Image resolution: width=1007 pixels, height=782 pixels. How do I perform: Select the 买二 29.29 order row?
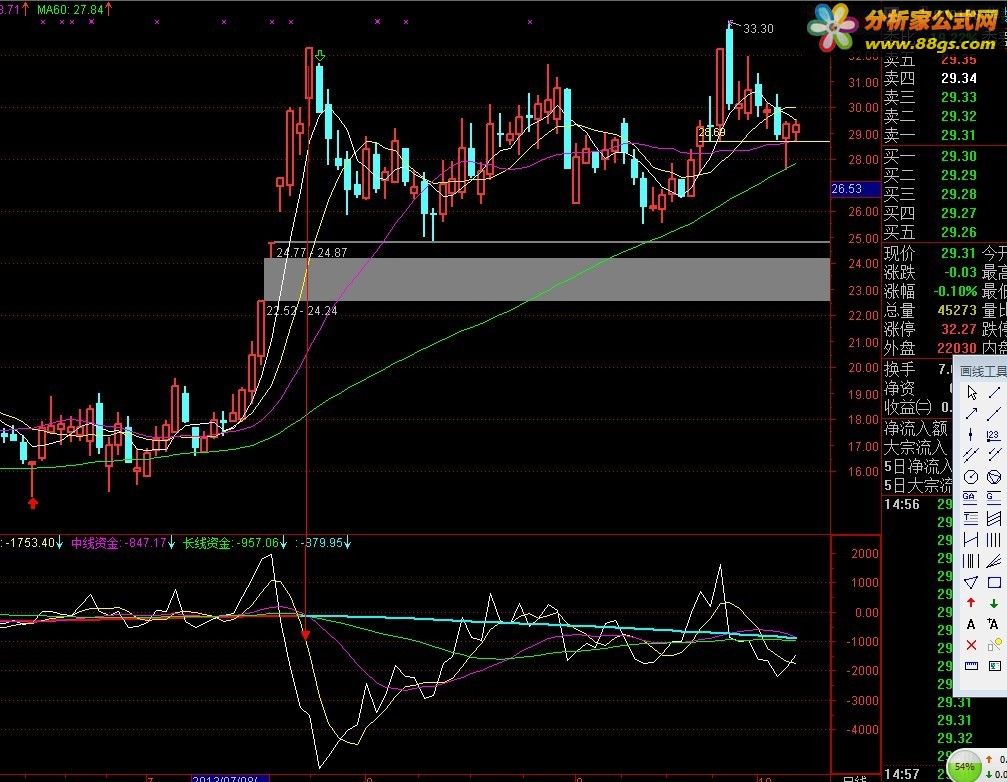(931, 175)
